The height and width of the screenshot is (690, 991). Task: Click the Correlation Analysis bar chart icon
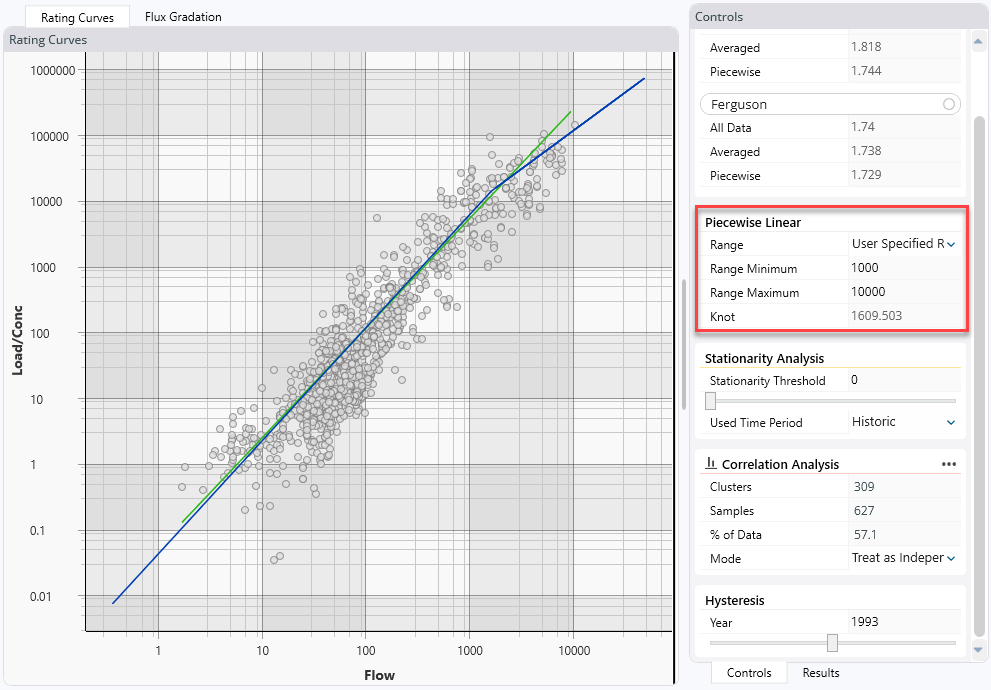point(713,463)
